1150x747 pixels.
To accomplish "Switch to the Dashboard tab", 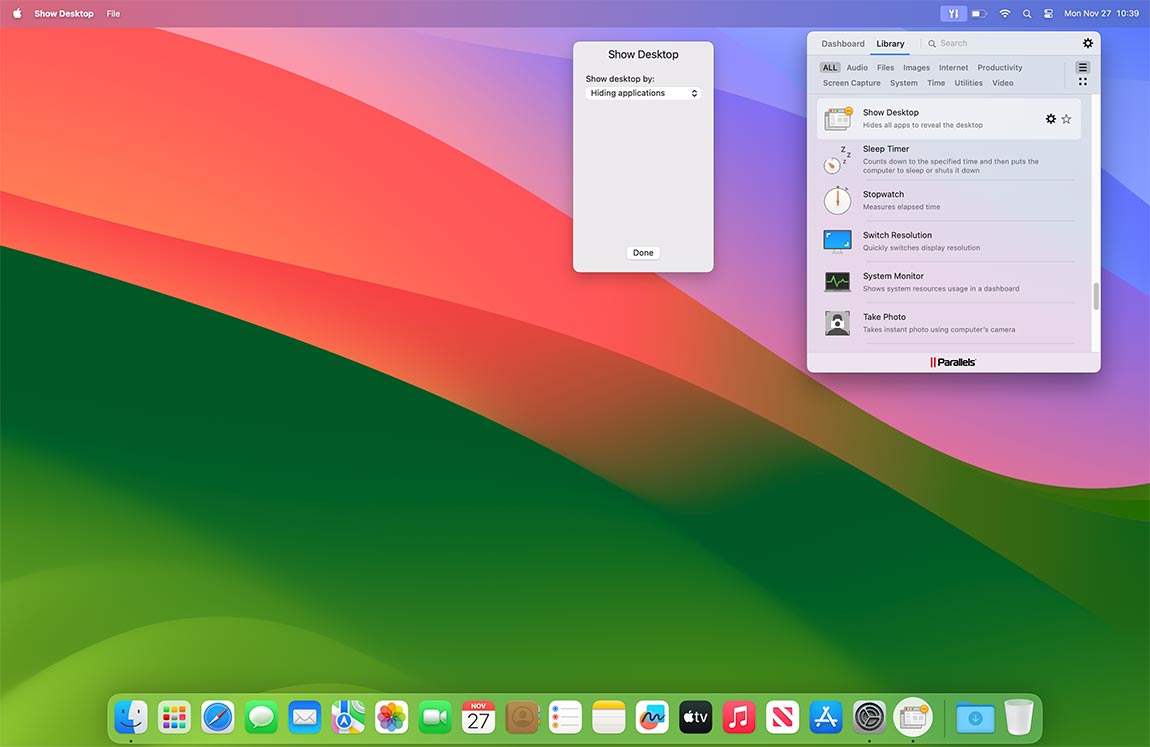I will pos(842,43).
